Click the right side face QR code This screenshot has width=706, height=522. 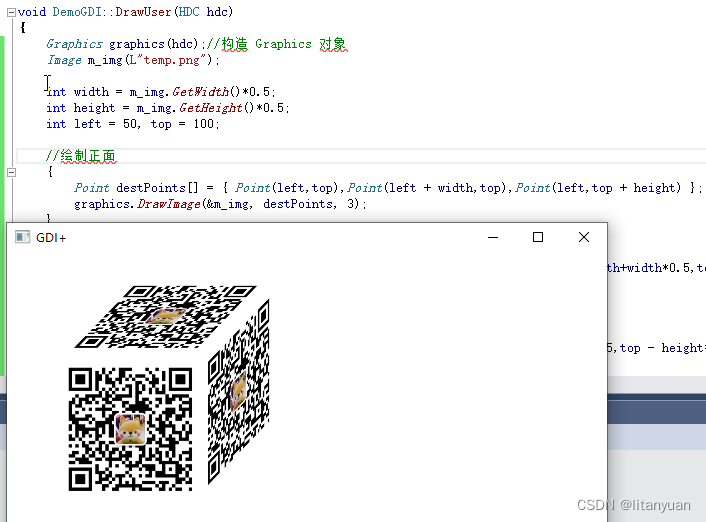(x=239, y=392)
